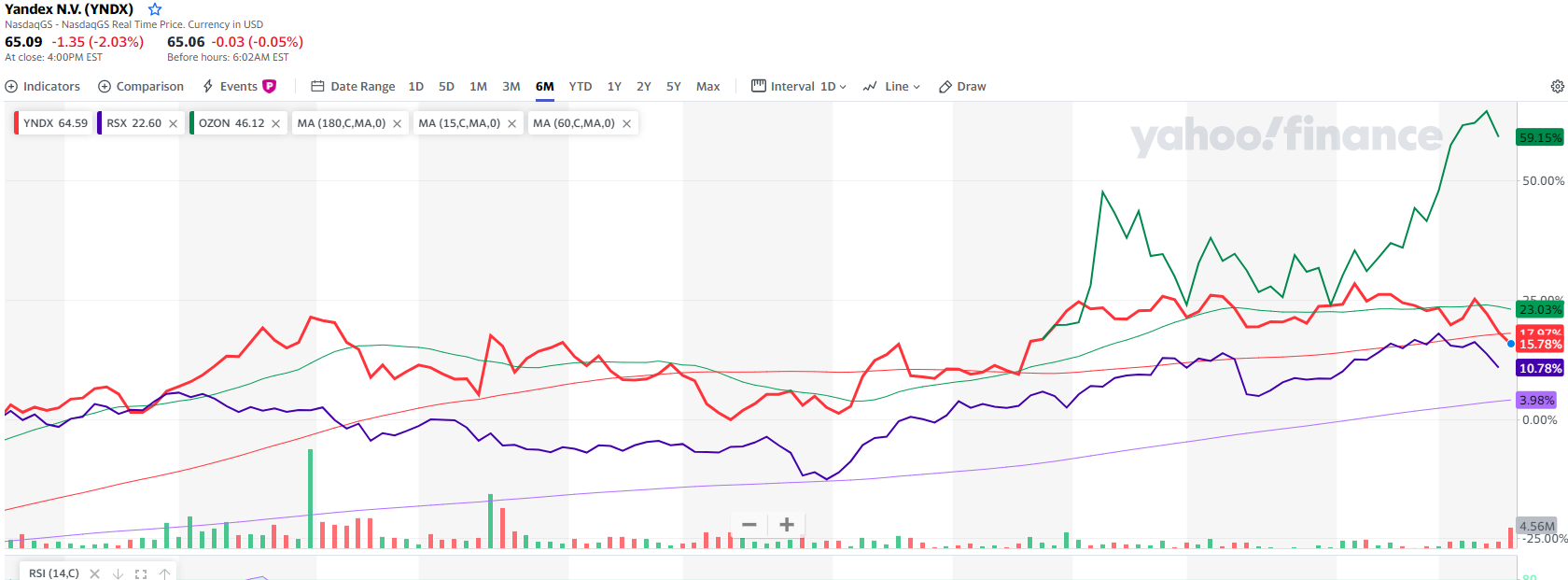Image resolution: width=1568 pixels, height=580 pixels.
Task: Remove the OZON comparison
Action: tap(276, 123)
